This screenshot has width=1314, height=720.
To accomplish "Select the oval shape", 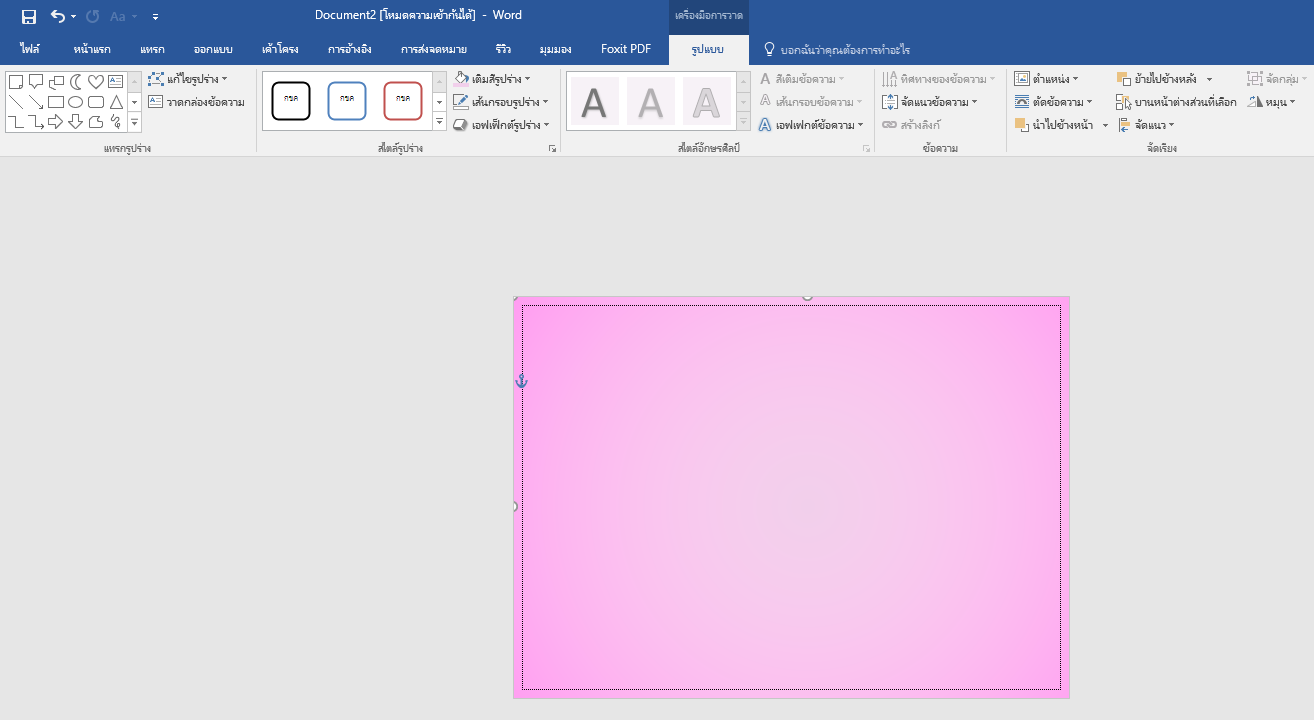I will pyautogui.click(x=76, y=102).
